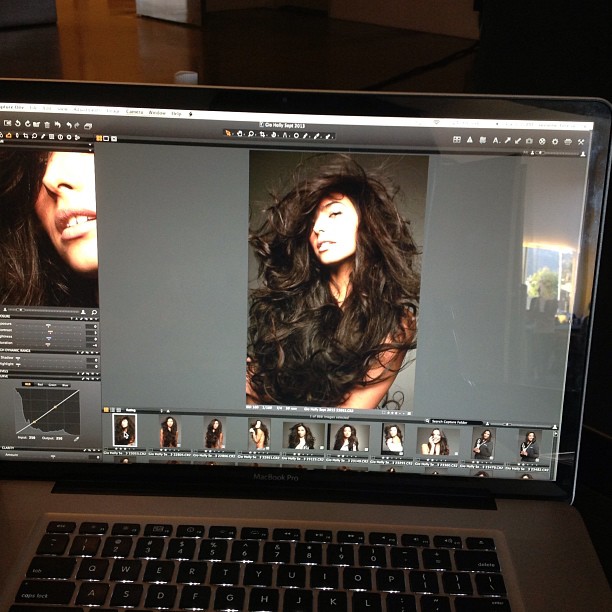Click the apply adjustments down-arrow icon

point(518,141)
